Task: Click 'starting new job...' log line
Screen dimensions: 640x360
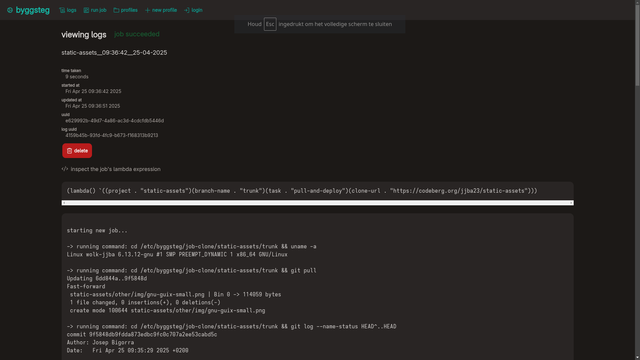Action: point(97,231)
